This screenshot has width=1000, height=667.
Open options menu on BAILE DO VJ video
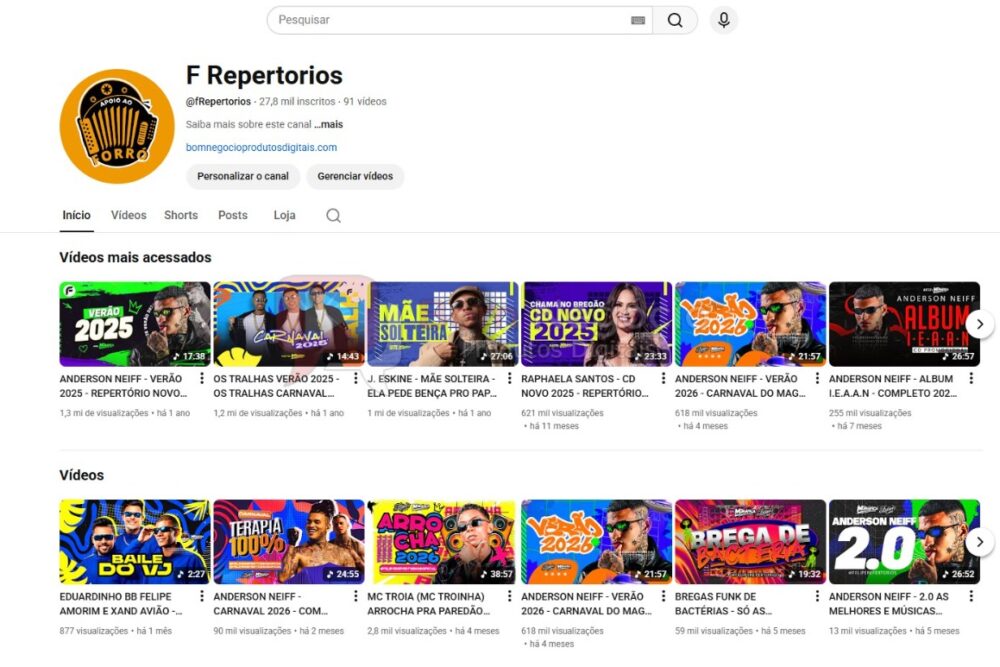point(203,598)
